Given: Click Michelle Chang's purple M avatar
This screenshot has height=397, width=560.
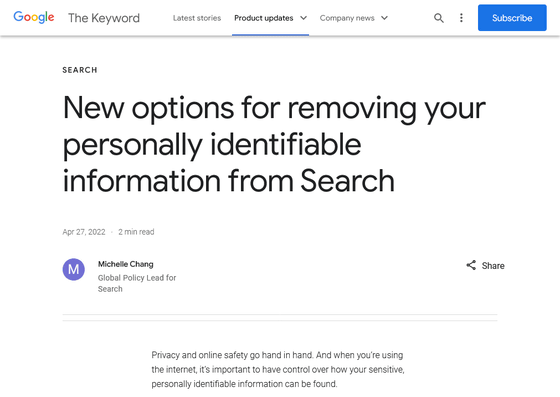Looking at the screenshot, I should (x=74, y=269).
